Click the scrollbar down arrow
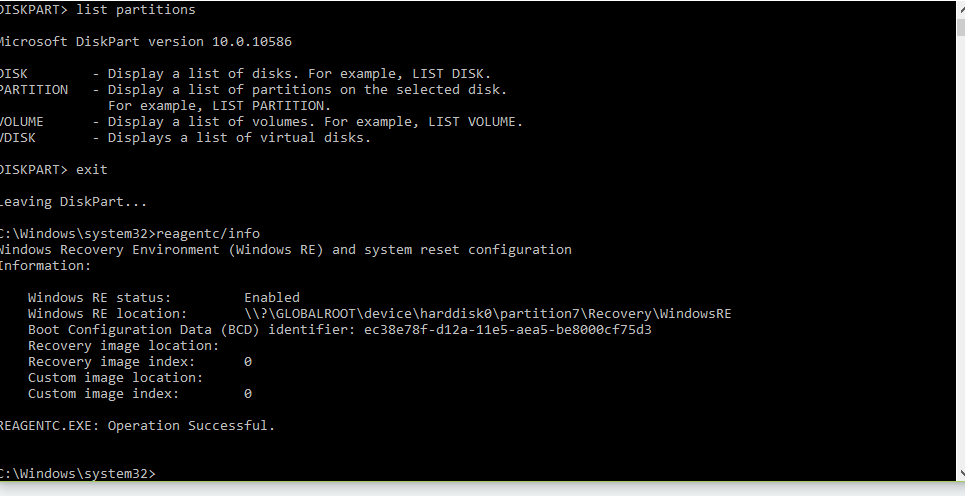This screenshot has width=965, height=496. click(x=960, y=474)
